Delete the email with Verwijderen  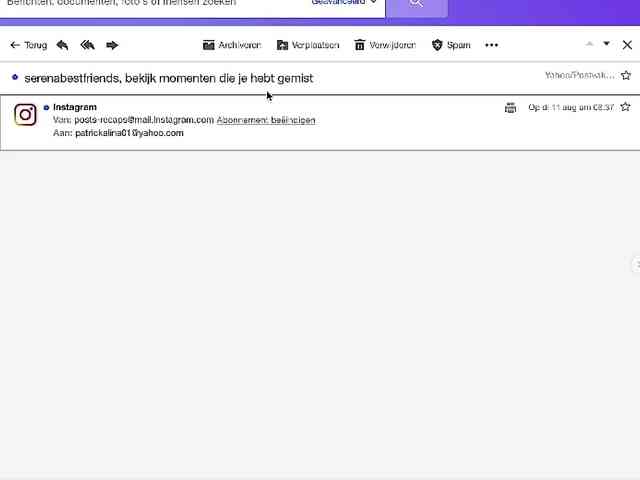pyautogui.click(x=385, y=45)
